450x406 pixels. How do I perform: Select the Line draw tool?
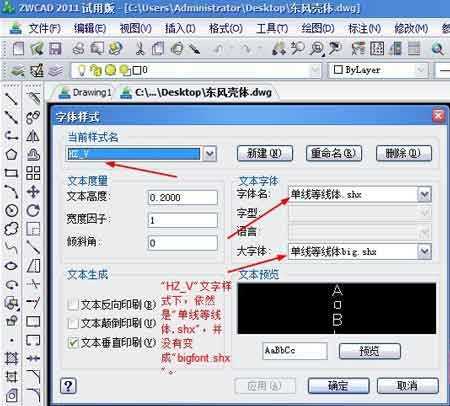[x=11, y=99]
